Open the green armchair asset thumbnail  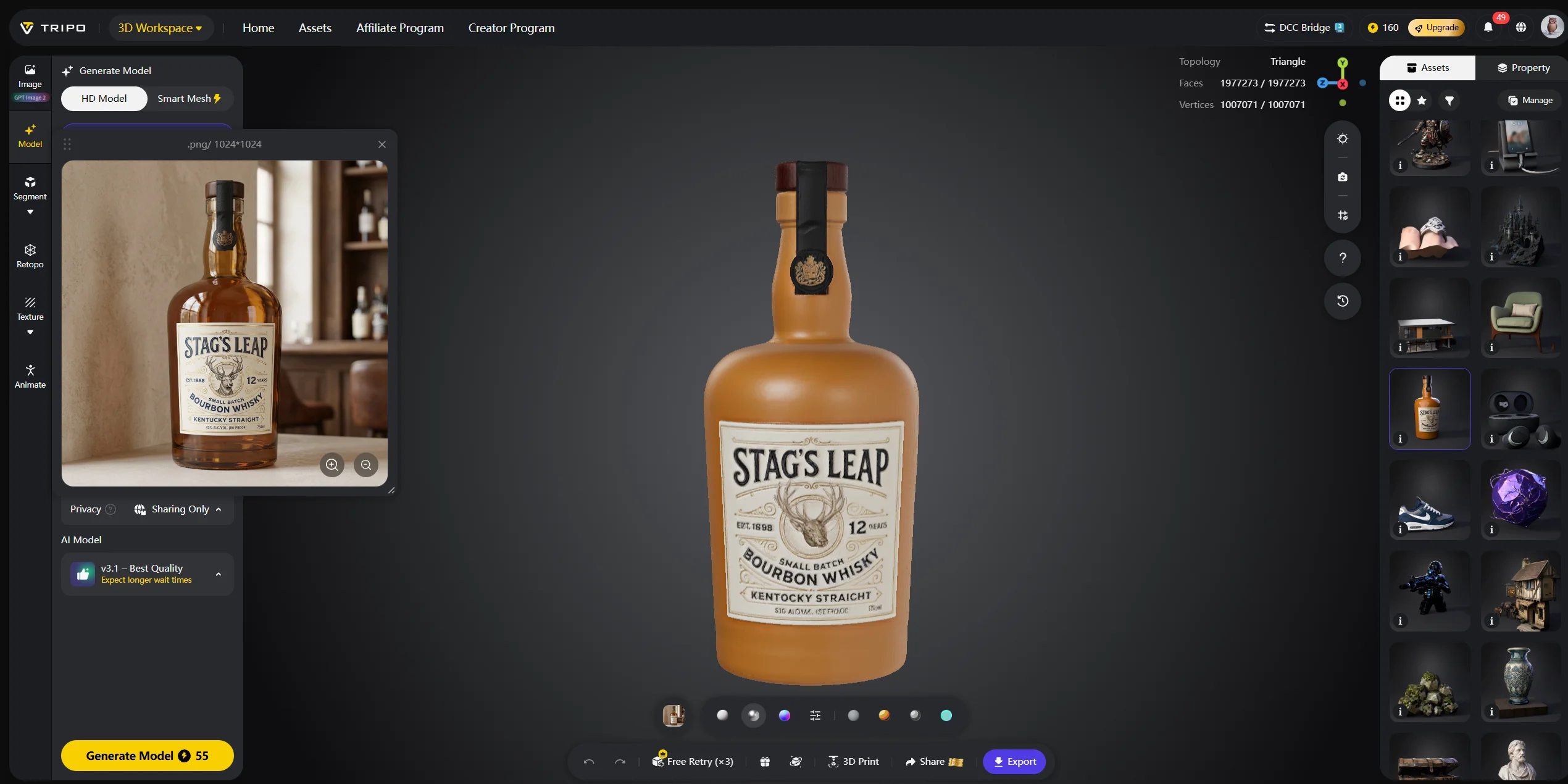[1521, 318]
